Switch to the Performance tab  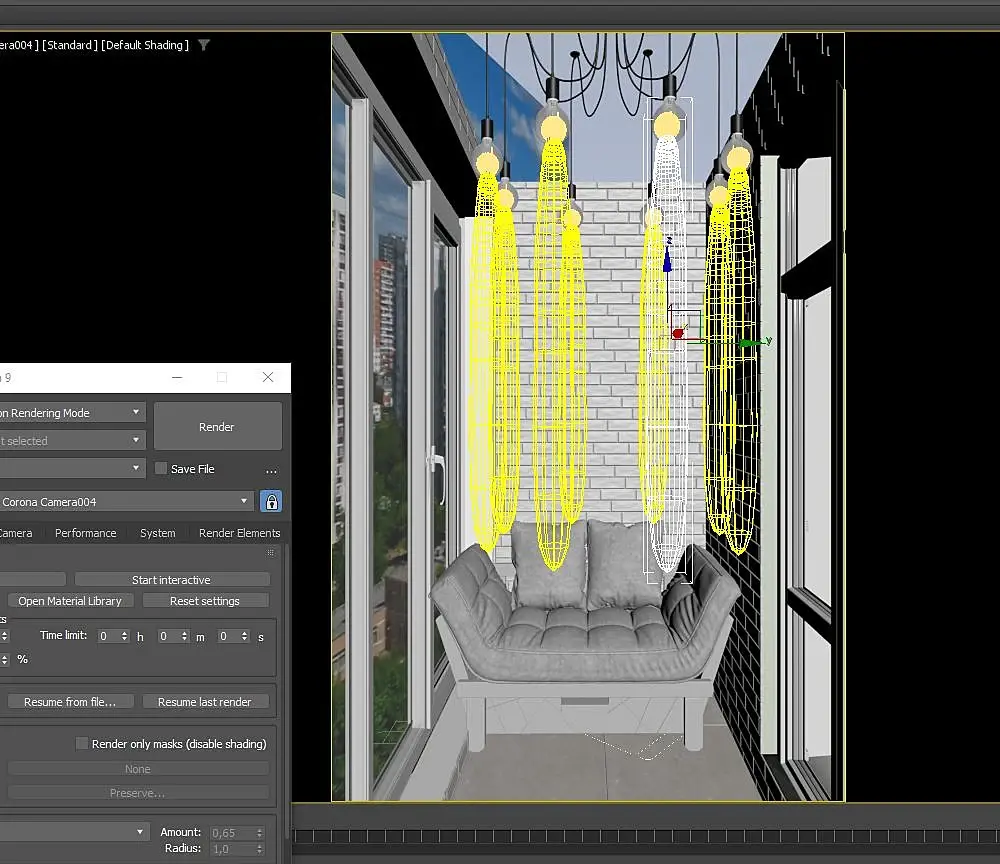(85, 533)
